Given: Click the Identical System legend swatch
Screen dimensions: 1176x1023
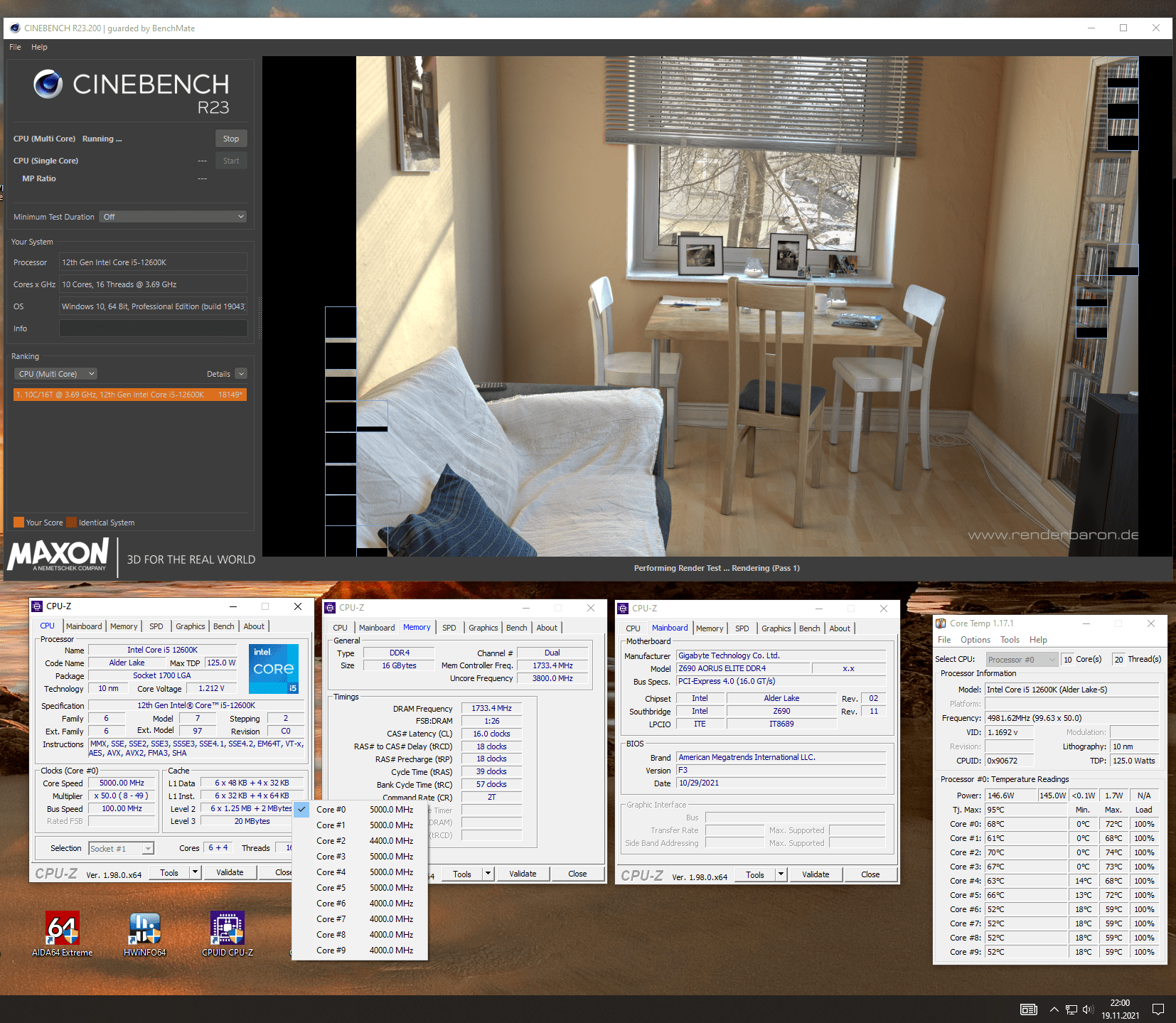Looking at the screenshot, I should (x=71, y=523).
